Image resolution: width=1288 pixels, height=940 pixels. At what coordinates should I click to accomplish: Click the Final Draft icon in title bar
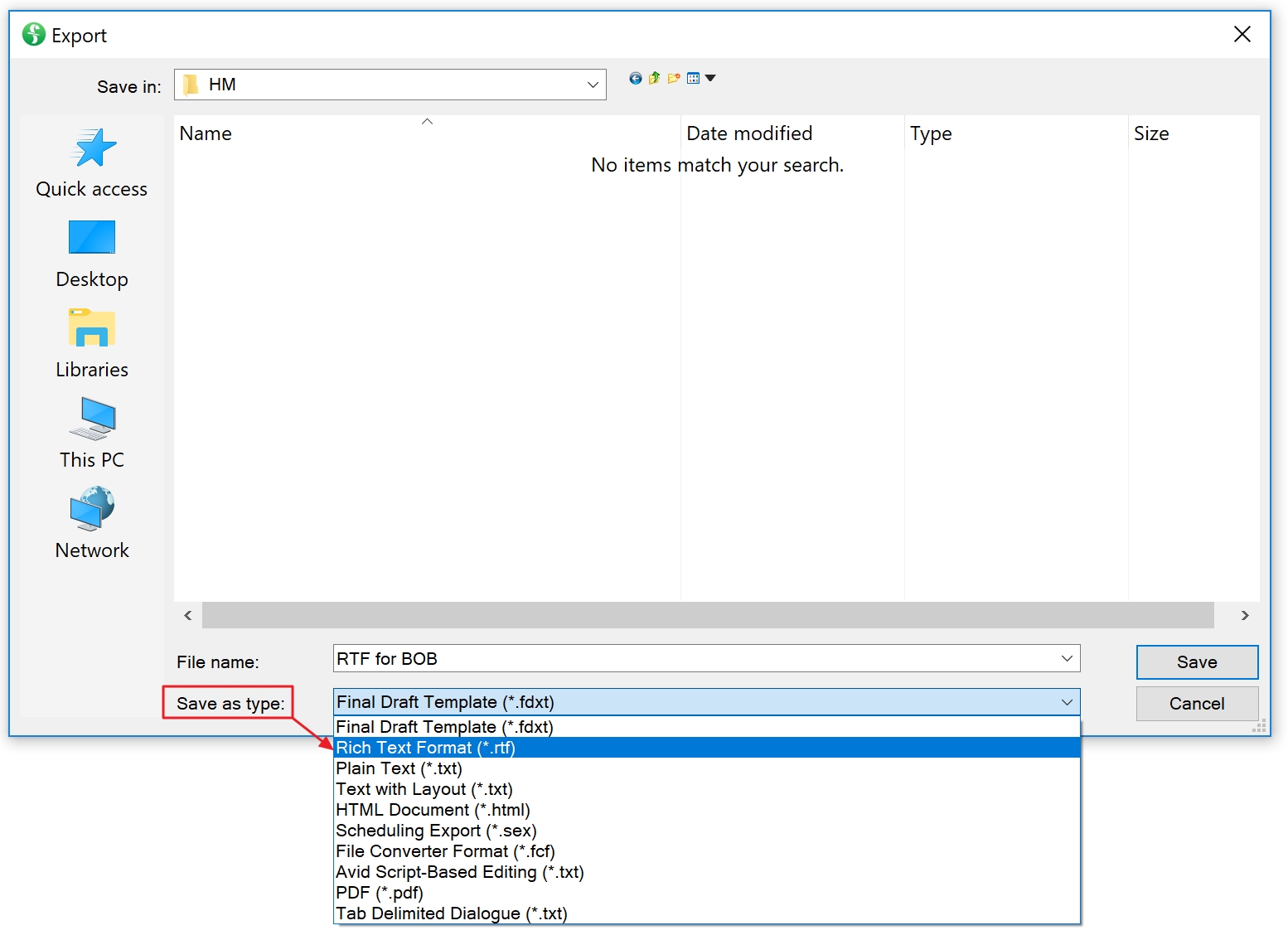(34, 35)
